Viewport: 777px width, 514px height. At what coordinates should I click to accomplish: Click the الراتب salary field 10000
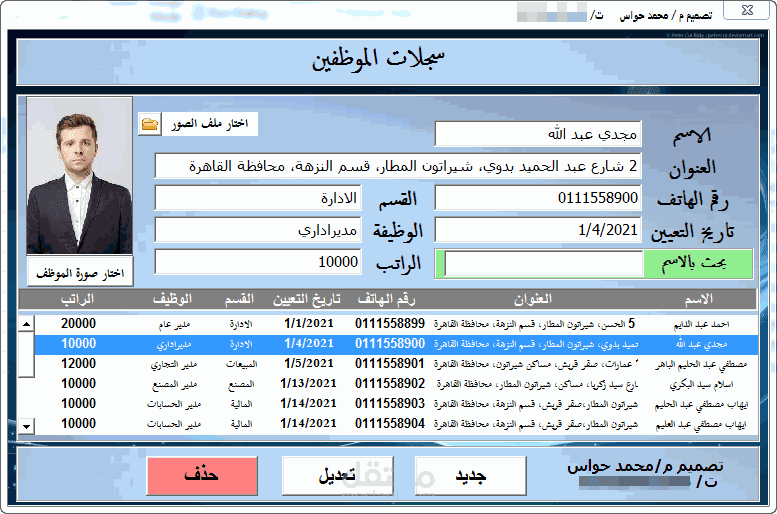(x=258, y=261)
